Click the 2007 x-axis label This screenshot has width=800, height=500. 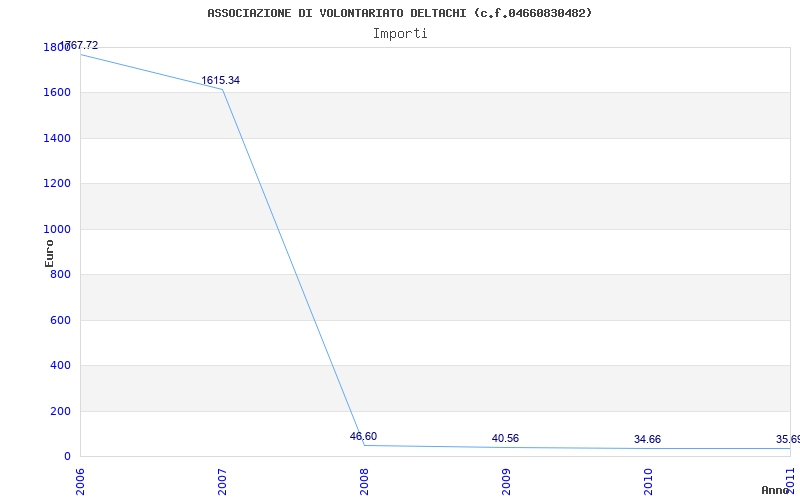pos(222,481)
